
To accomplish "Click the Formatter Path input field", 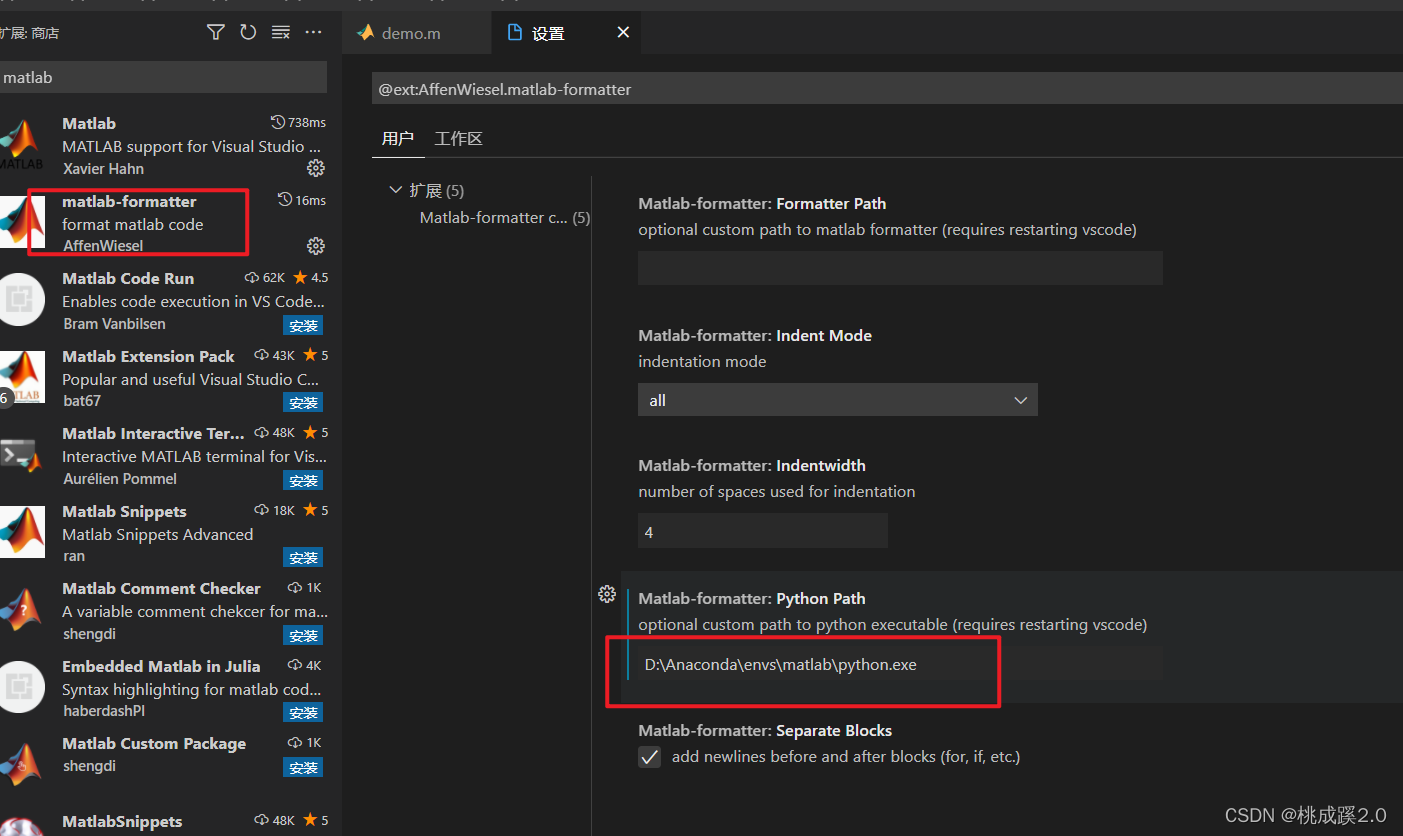I will tap(900, 268).
